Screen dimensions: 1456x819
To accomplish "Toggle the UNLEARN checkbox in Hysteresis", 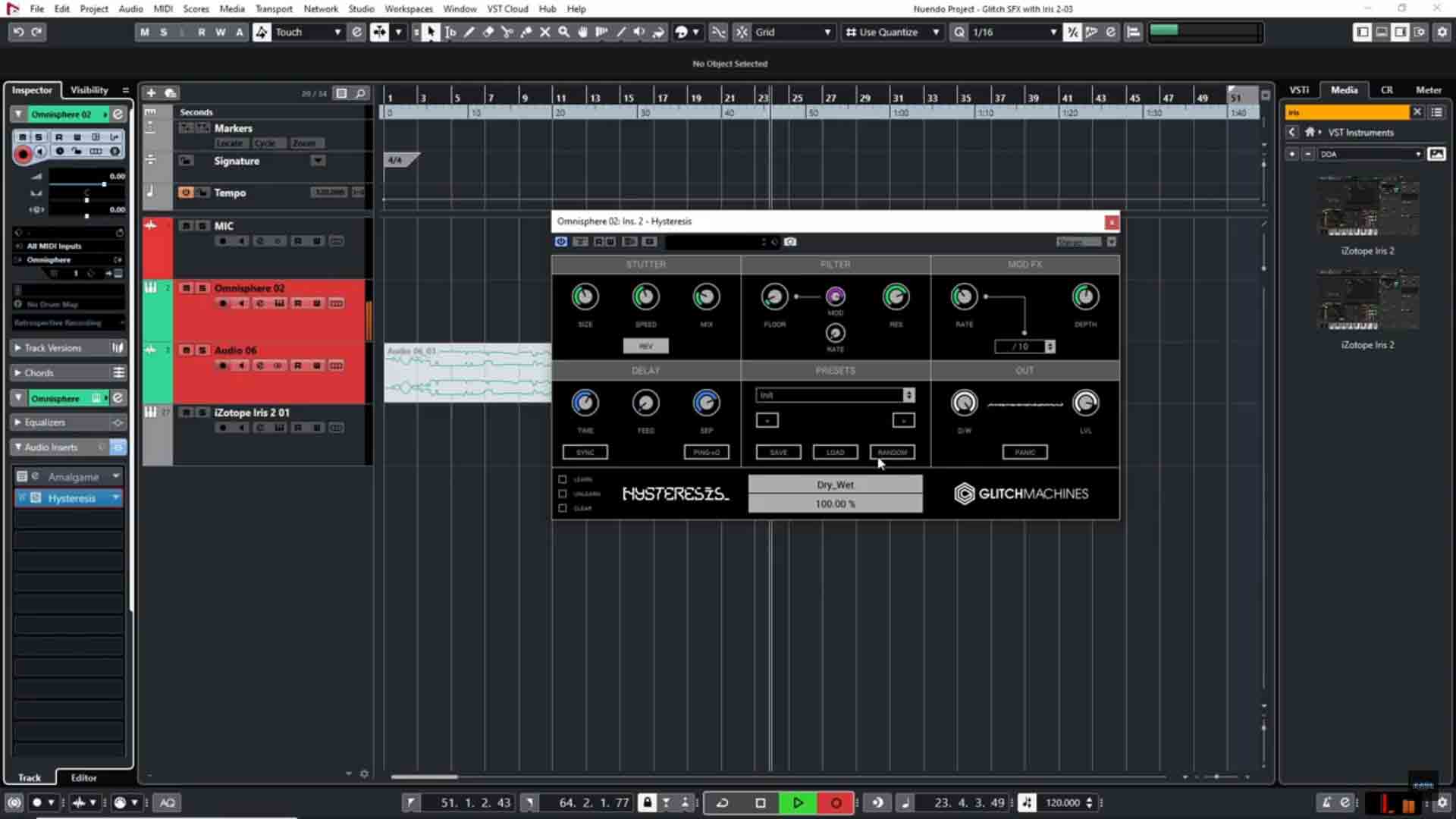I will click(563, 494).
